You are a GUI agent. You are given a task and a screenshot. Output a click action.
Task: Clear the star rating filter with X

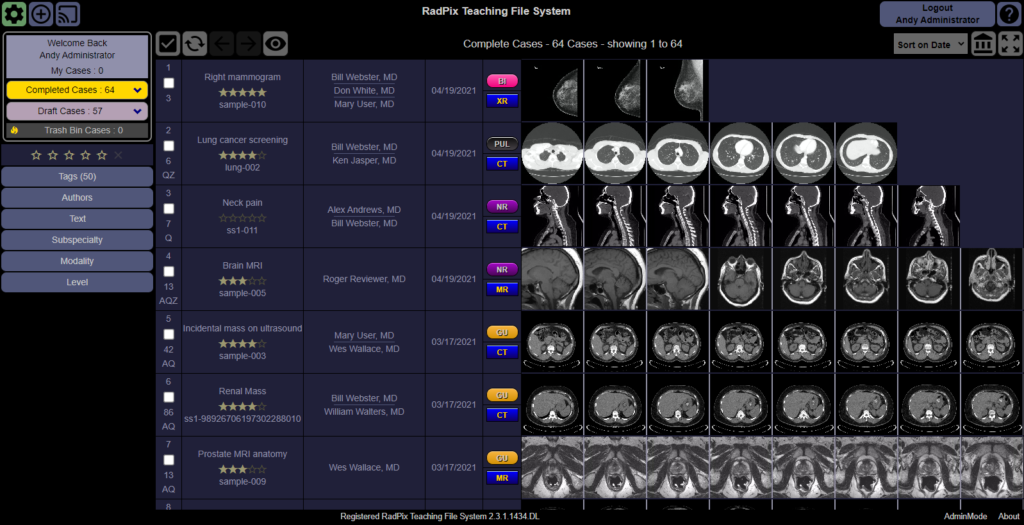pos(118,155)
